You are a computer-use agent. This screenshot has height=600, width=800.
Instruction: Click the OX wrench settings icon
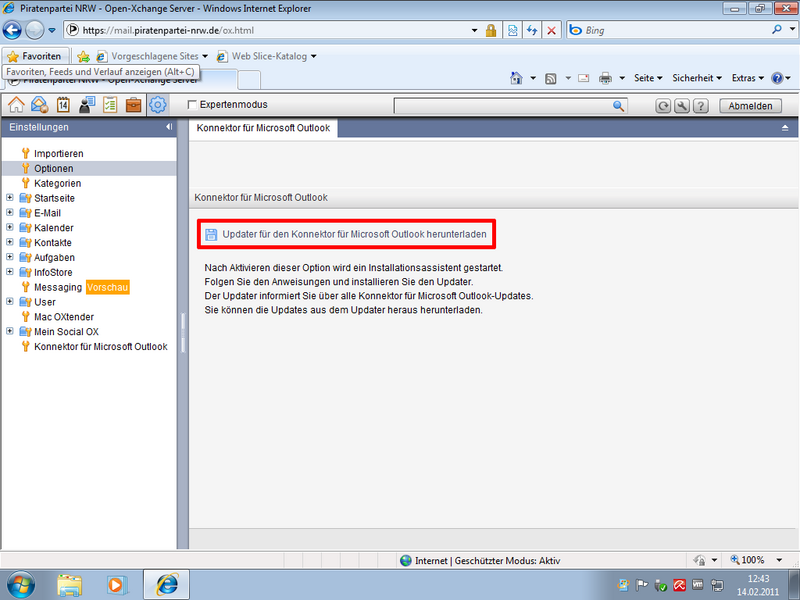click(x=682, y=106)
